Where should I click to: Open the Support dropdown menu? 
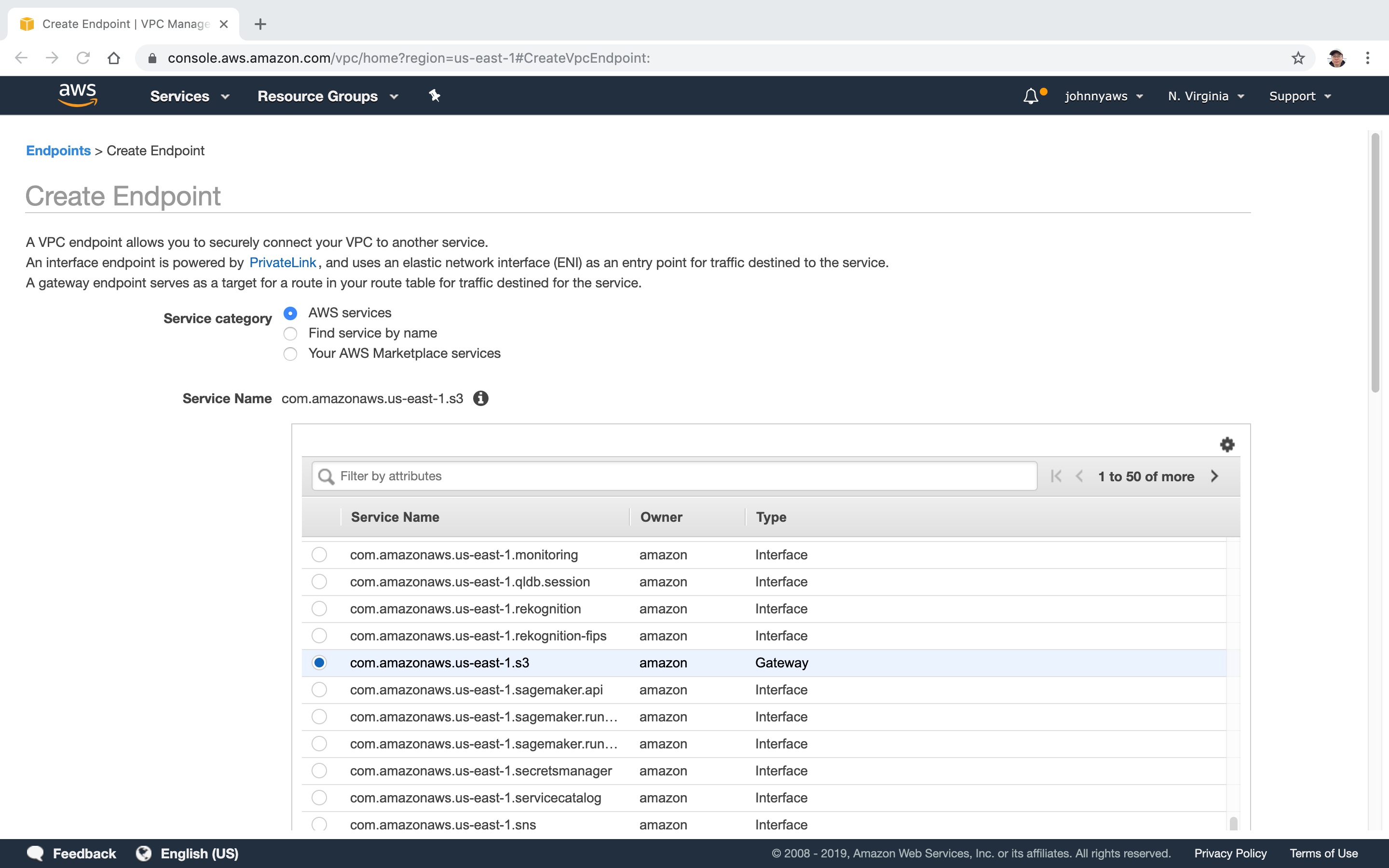(1300, 96)
